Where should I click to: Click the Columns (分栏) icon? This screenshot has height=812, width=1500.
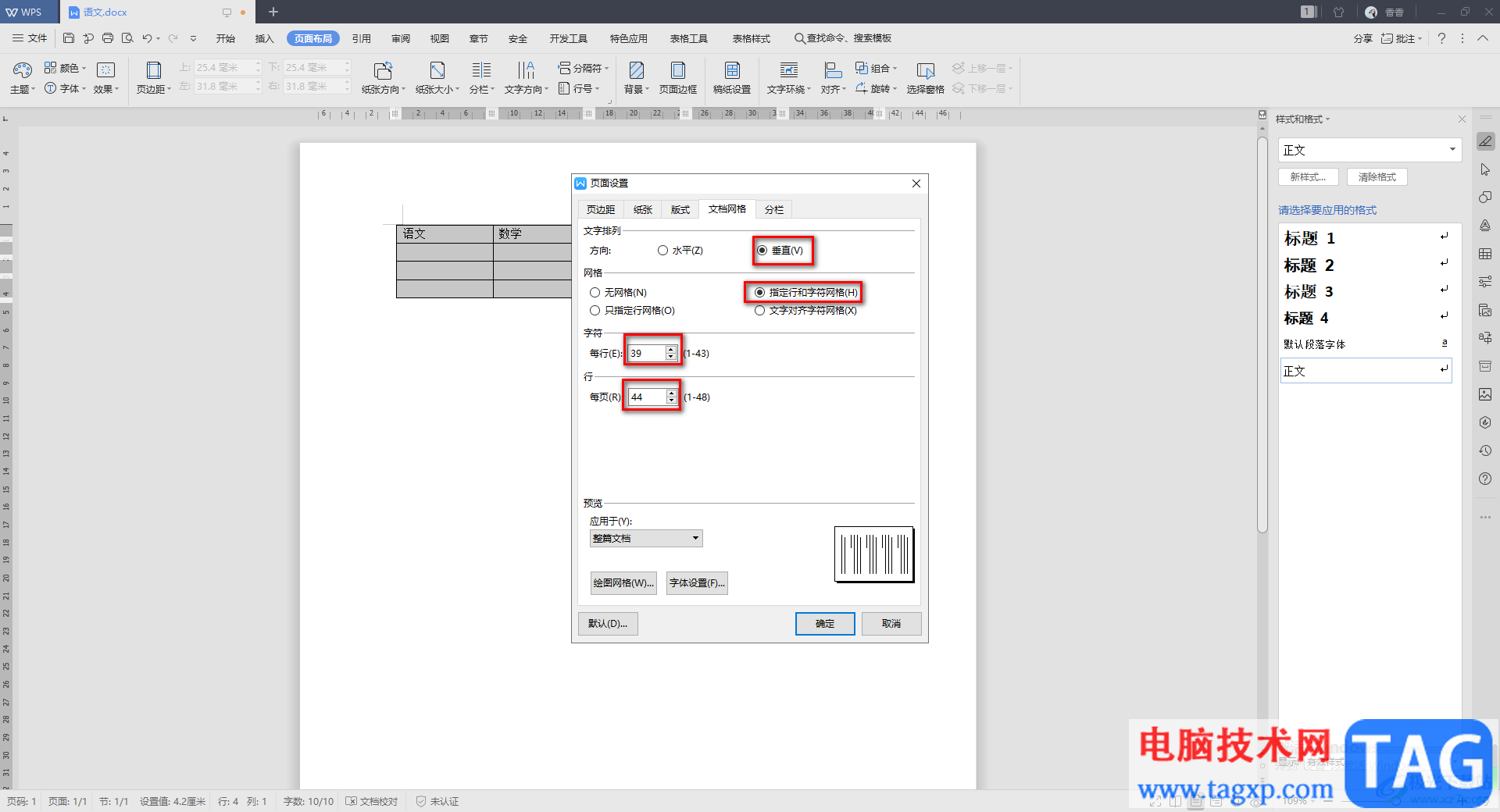481,70
